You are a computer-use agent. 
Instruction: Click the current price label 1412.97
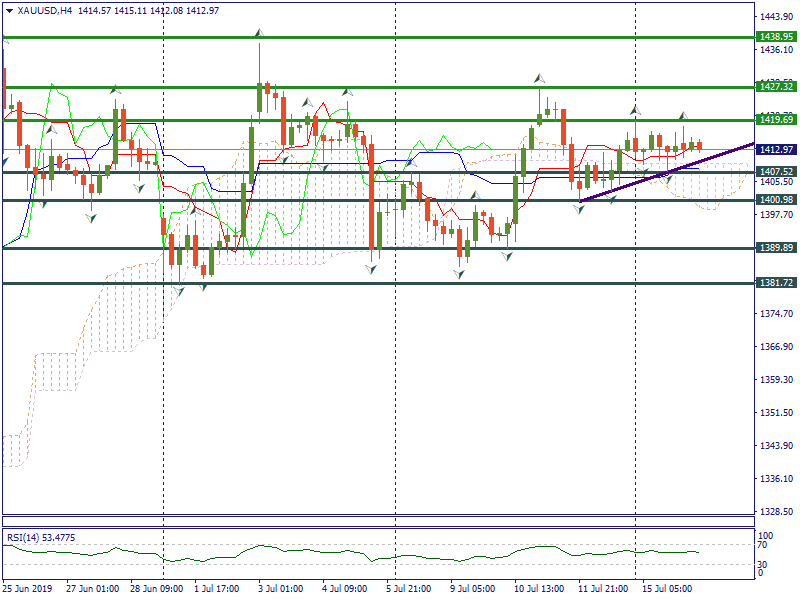click(x=776, y=150)
